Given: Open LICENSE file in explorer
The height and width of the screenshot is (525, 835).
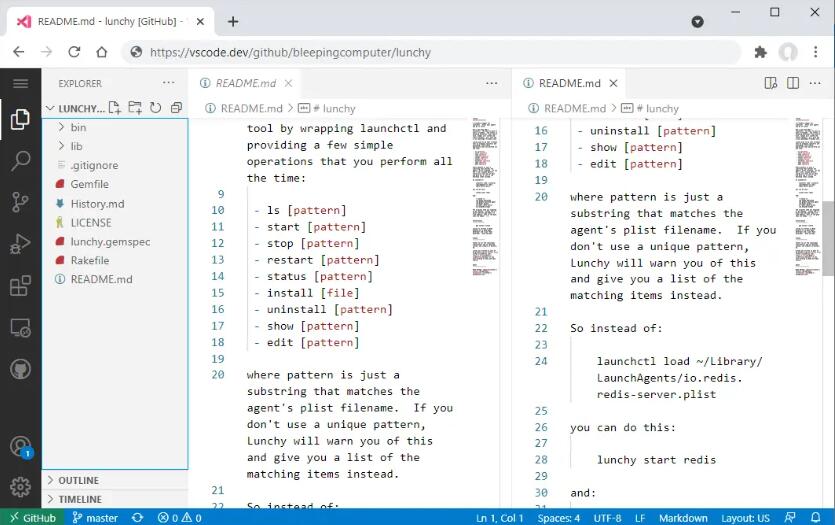Looking at the screenshot, I should [x=114, y=223].
